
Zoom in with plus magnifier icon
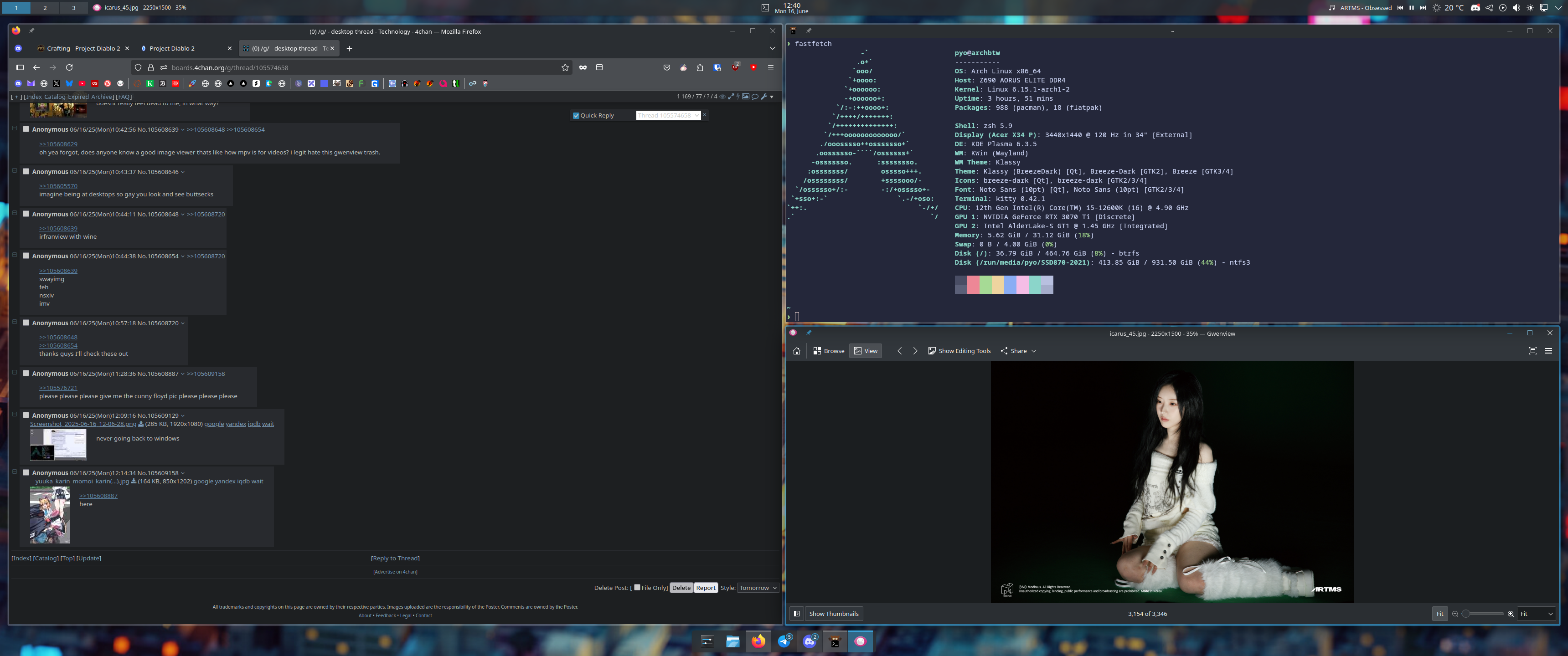[1511, 614]
